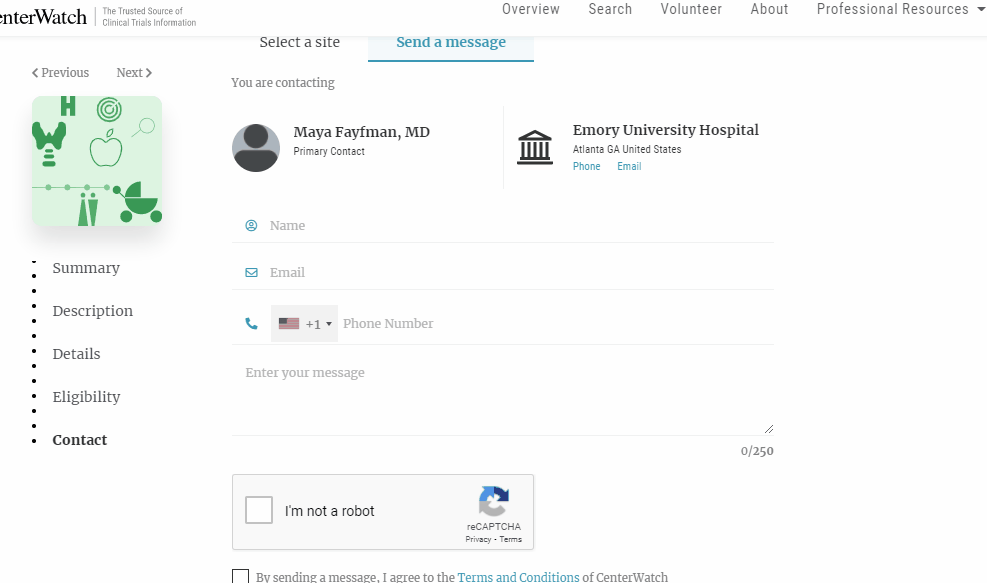The width and height of the screenshot is (987, 583).
Task: Click the US flag icon in the phone field
Action: pyautogui.click(x=289, y=323)
